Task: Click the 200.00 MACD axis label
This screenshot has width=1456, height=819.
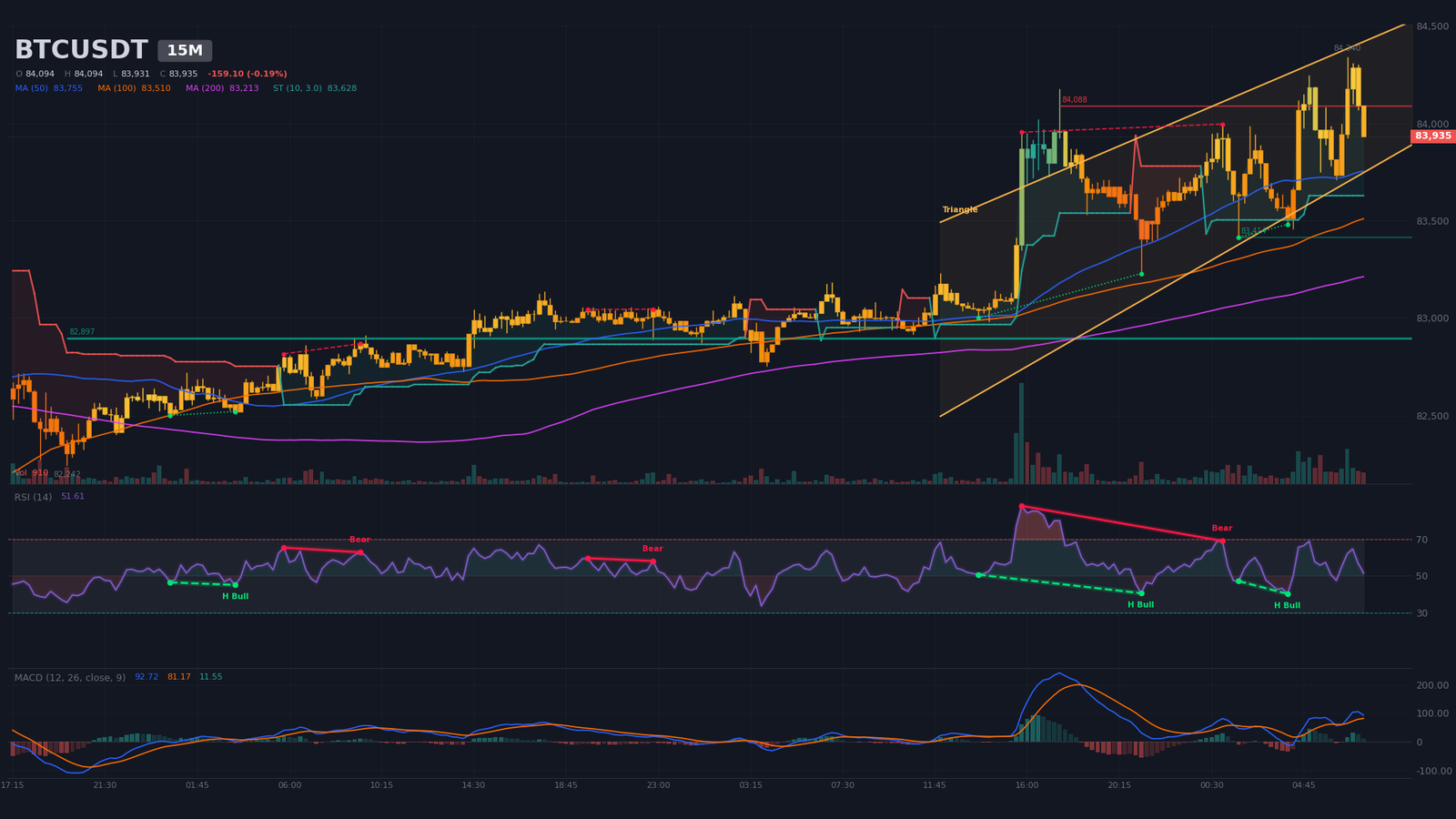Action: point(1432,685)
